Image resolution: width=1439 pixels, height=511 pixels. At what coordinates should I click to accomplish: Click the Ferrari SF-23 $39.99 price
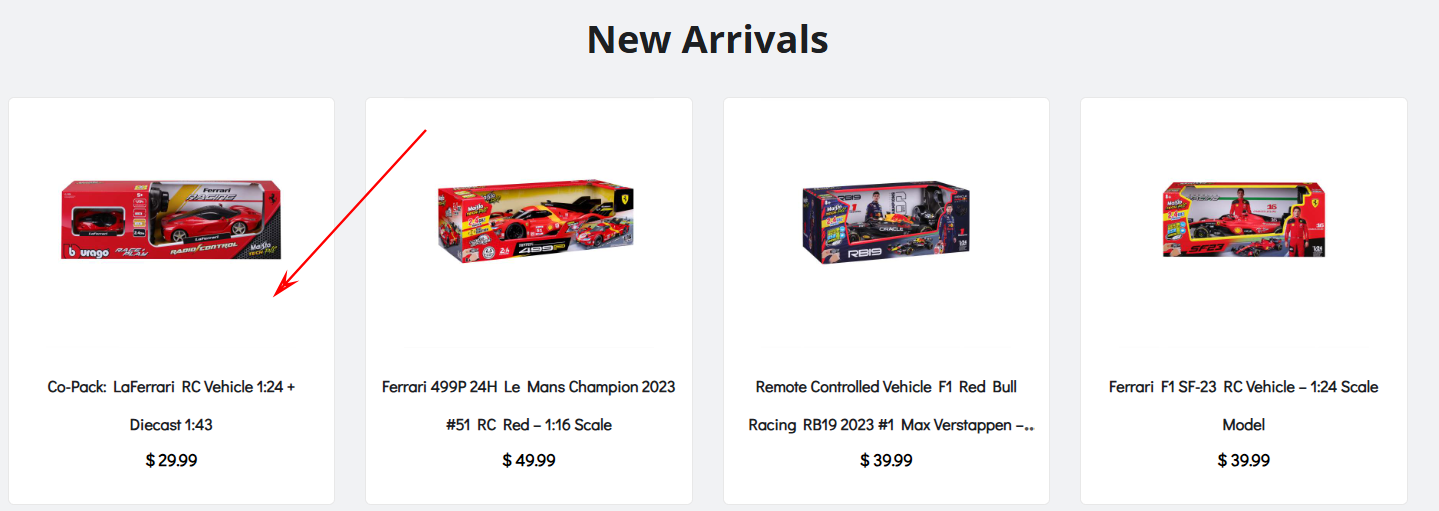tap(1243, 460)
